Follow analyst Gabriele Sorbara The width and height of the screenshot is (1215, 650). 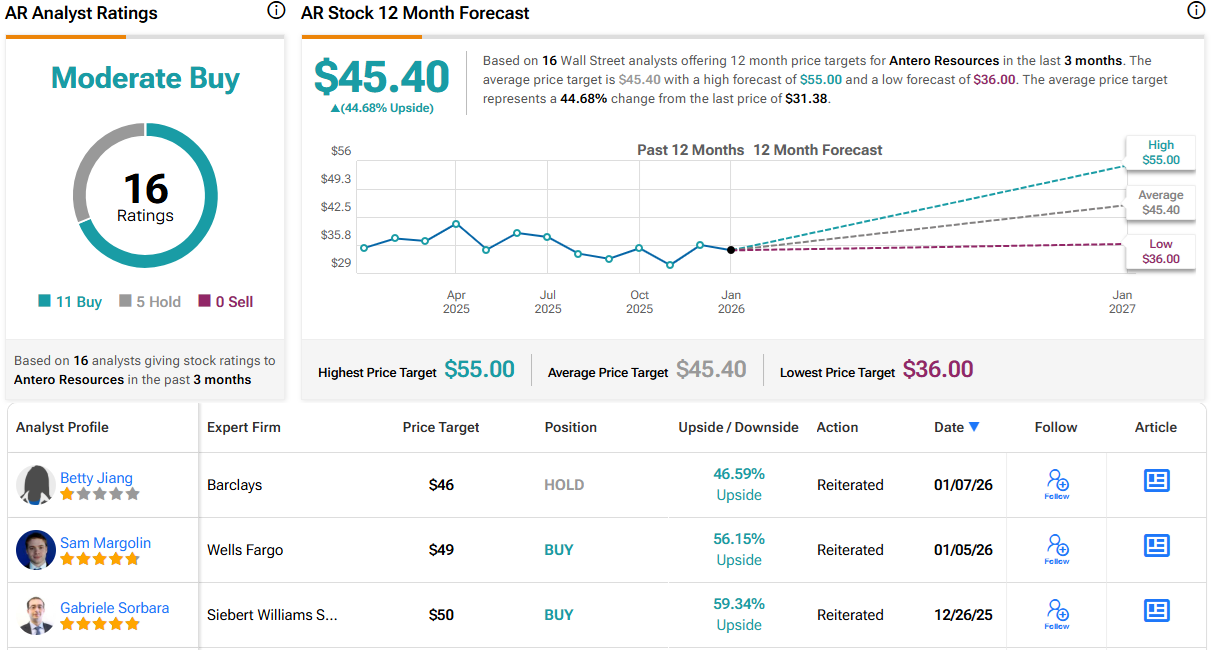(1057, 614)
